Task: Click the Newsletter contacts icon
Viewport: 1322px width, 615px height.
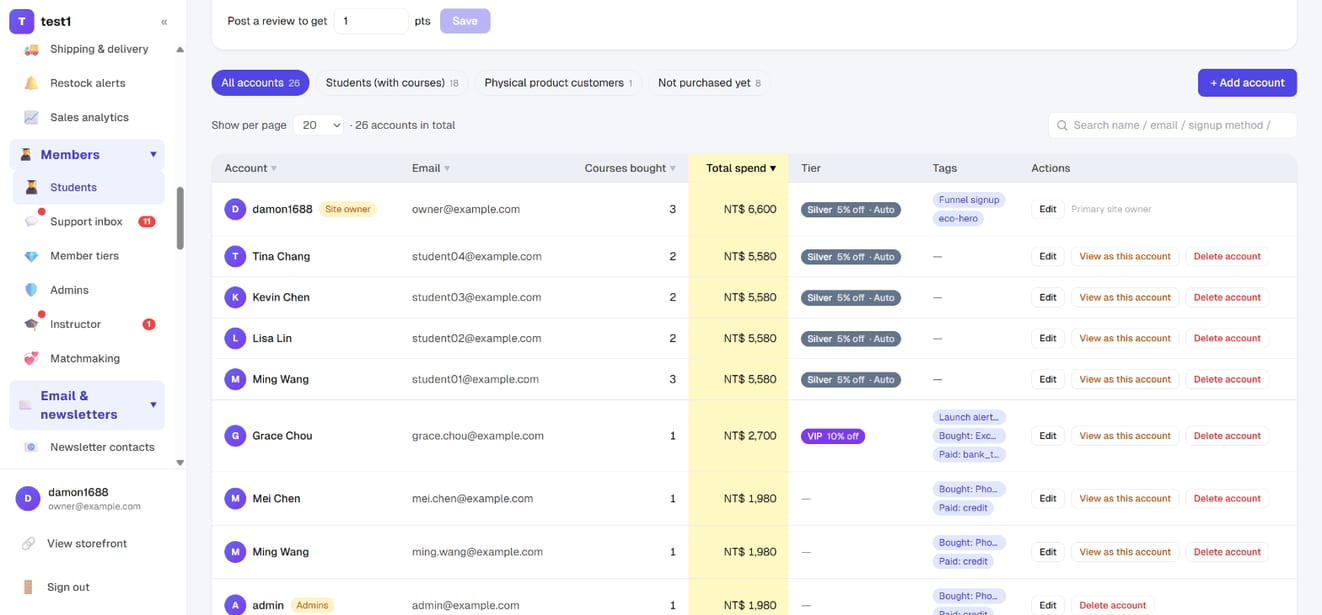Action: 31,447
